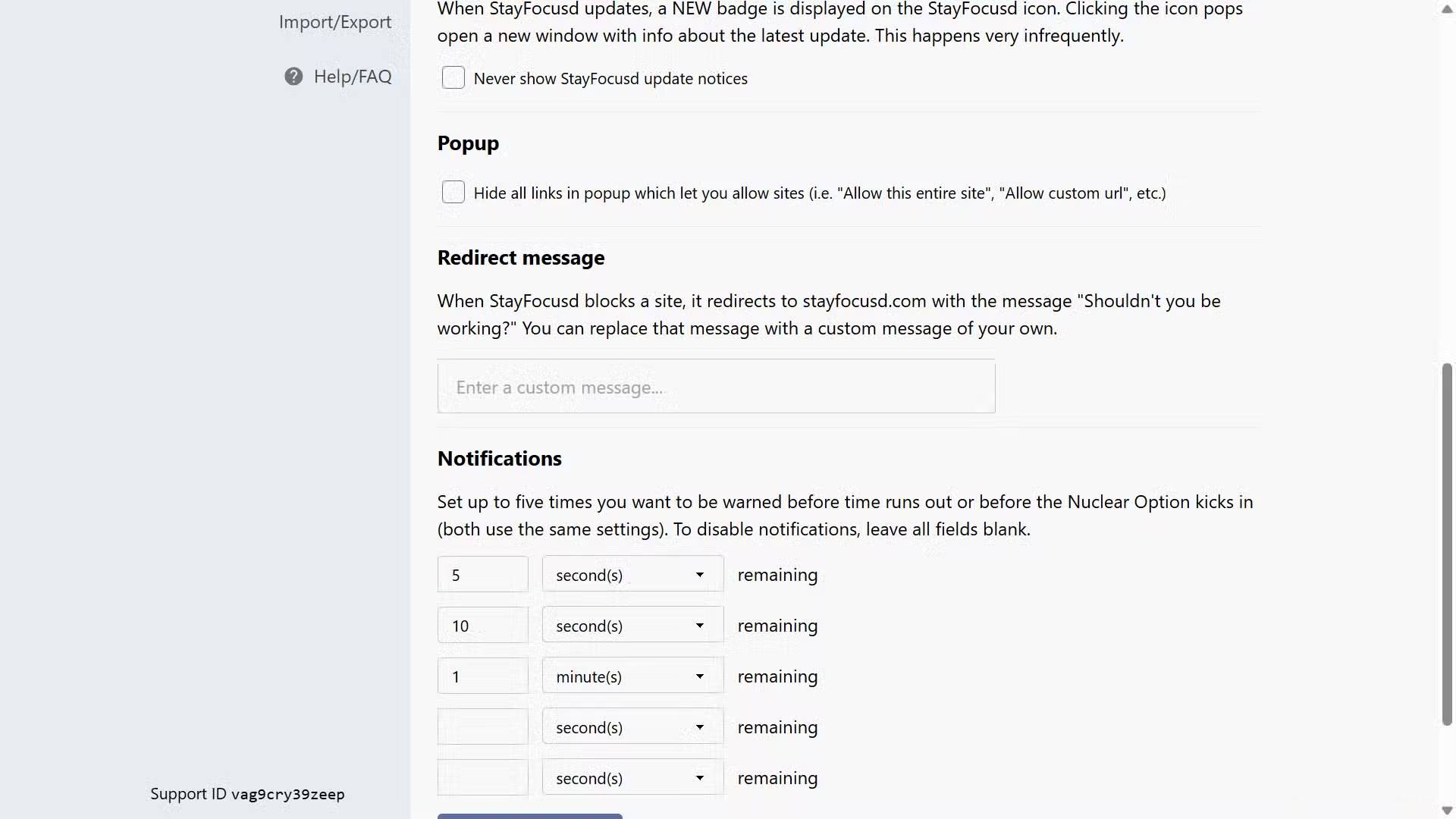
Task: Check Hide all links in popup option
Action: coord(453,192)
